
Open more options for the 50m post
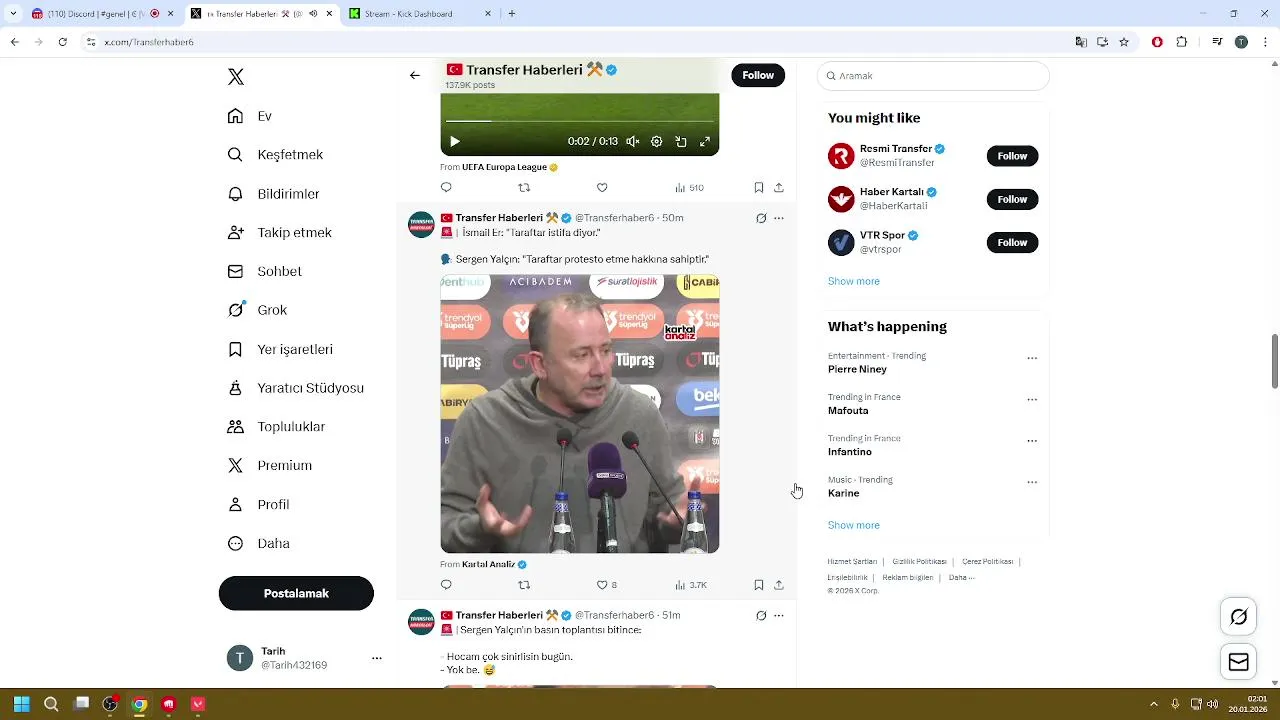tap(779, 218)
